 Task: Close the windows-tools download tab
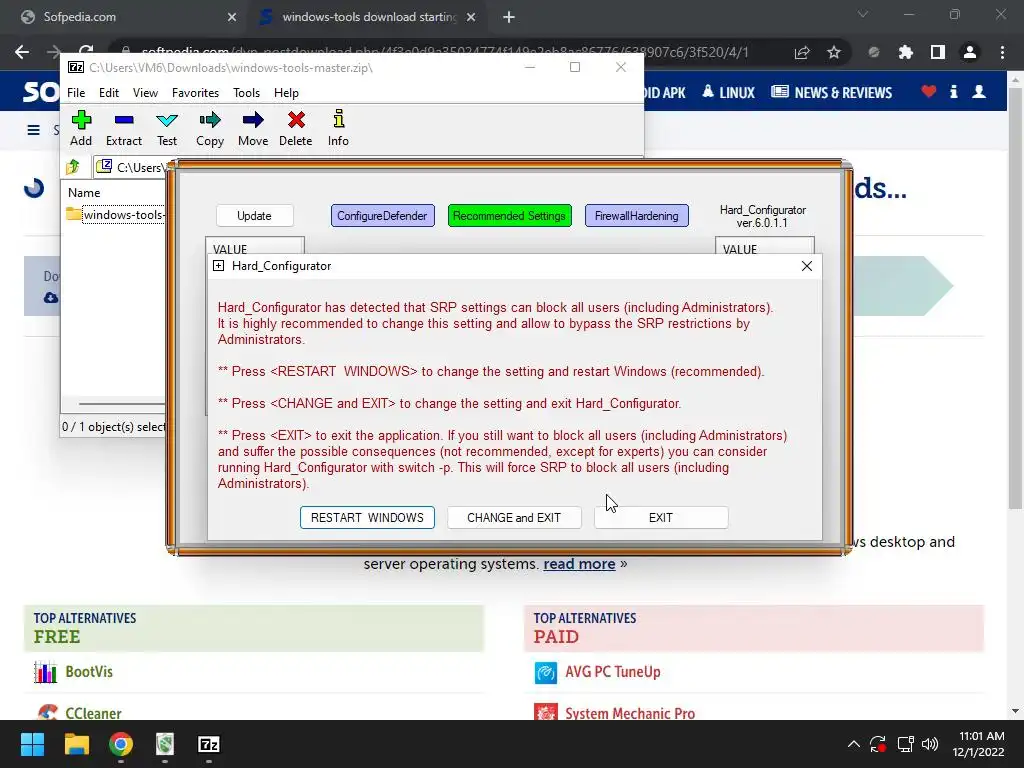(471, 17)
